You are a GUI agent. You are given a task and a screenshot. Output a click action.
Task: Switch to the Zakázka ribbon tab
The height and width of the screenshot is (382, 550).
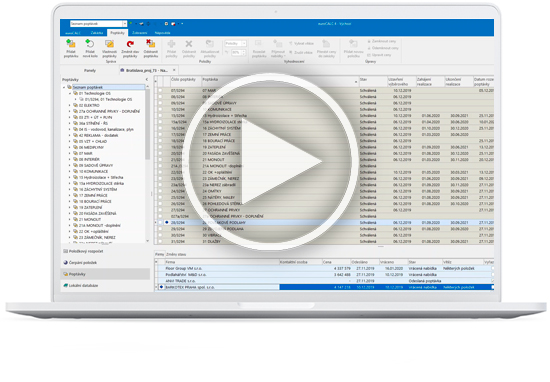tap(97, 33)
